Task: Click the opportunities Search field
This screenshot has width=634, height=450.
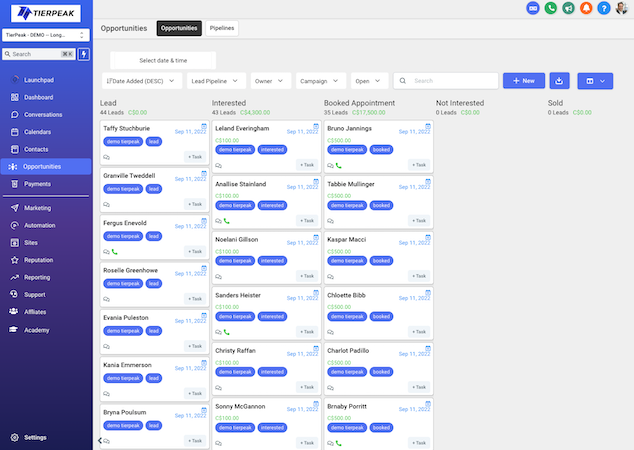Action: coord(450,80)
